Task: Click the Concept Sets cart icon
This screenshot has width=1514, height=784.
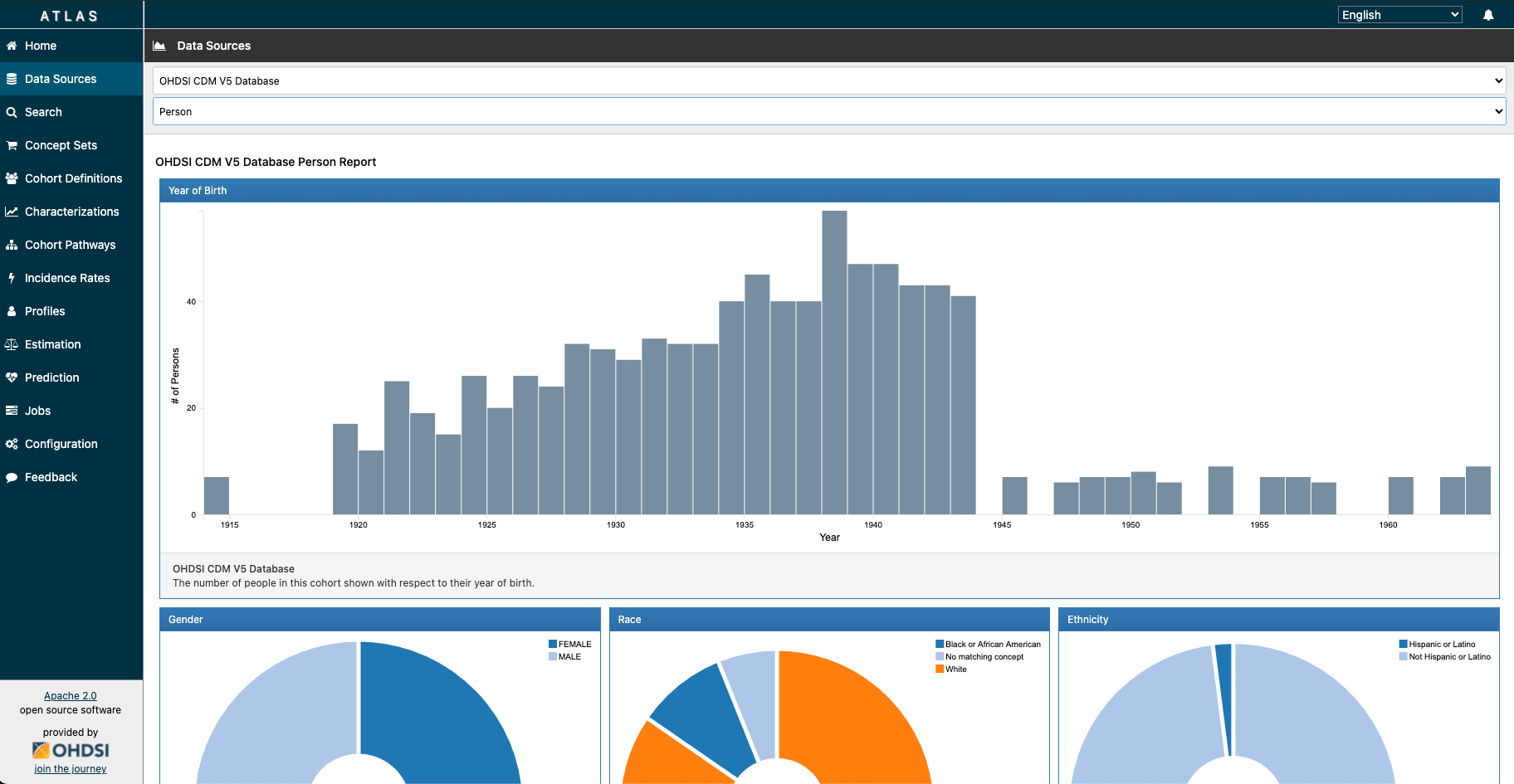Action: (x=12, y=145)
